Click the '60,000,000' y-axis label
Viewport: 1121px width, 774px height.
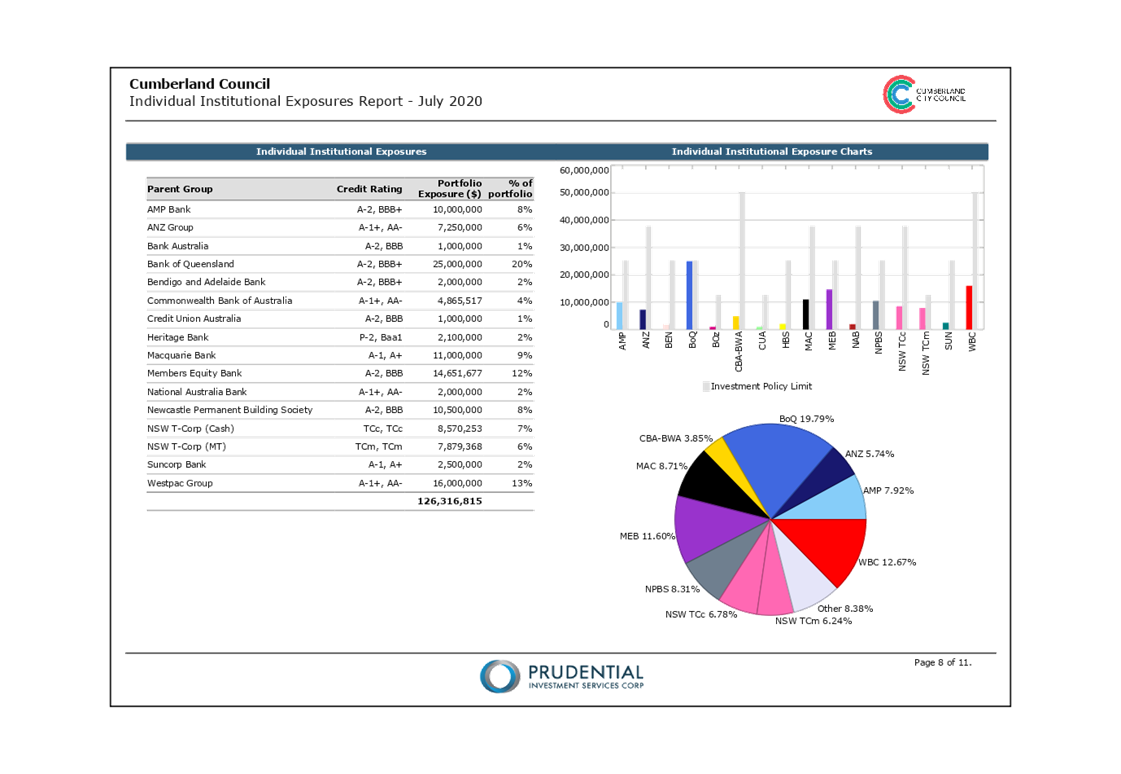pyautogui.click(x=584, y=170)
